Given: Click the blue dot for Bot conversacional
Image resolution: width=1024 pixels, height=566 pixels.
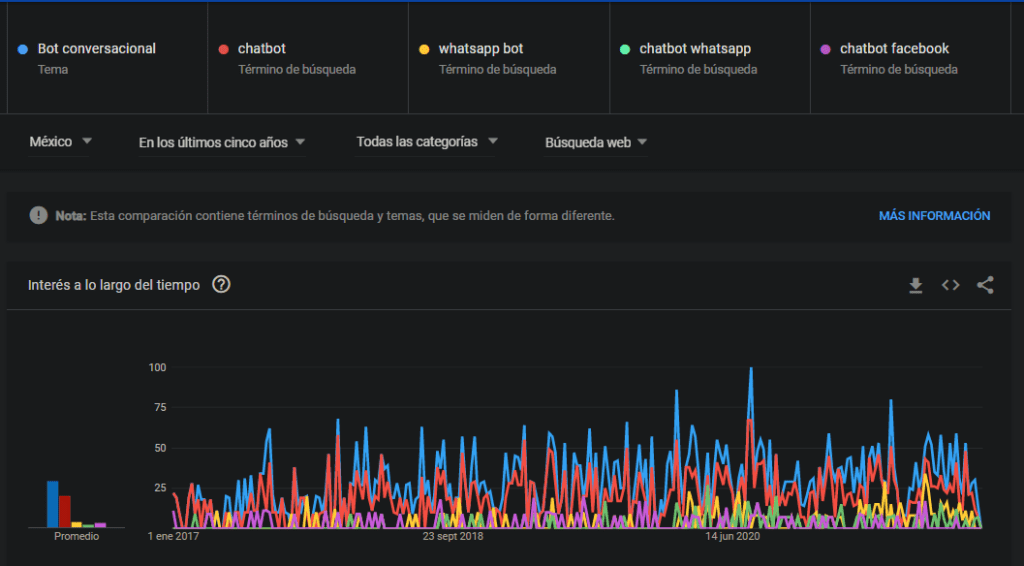Looking at the screenshot, I should click(23, 49).
